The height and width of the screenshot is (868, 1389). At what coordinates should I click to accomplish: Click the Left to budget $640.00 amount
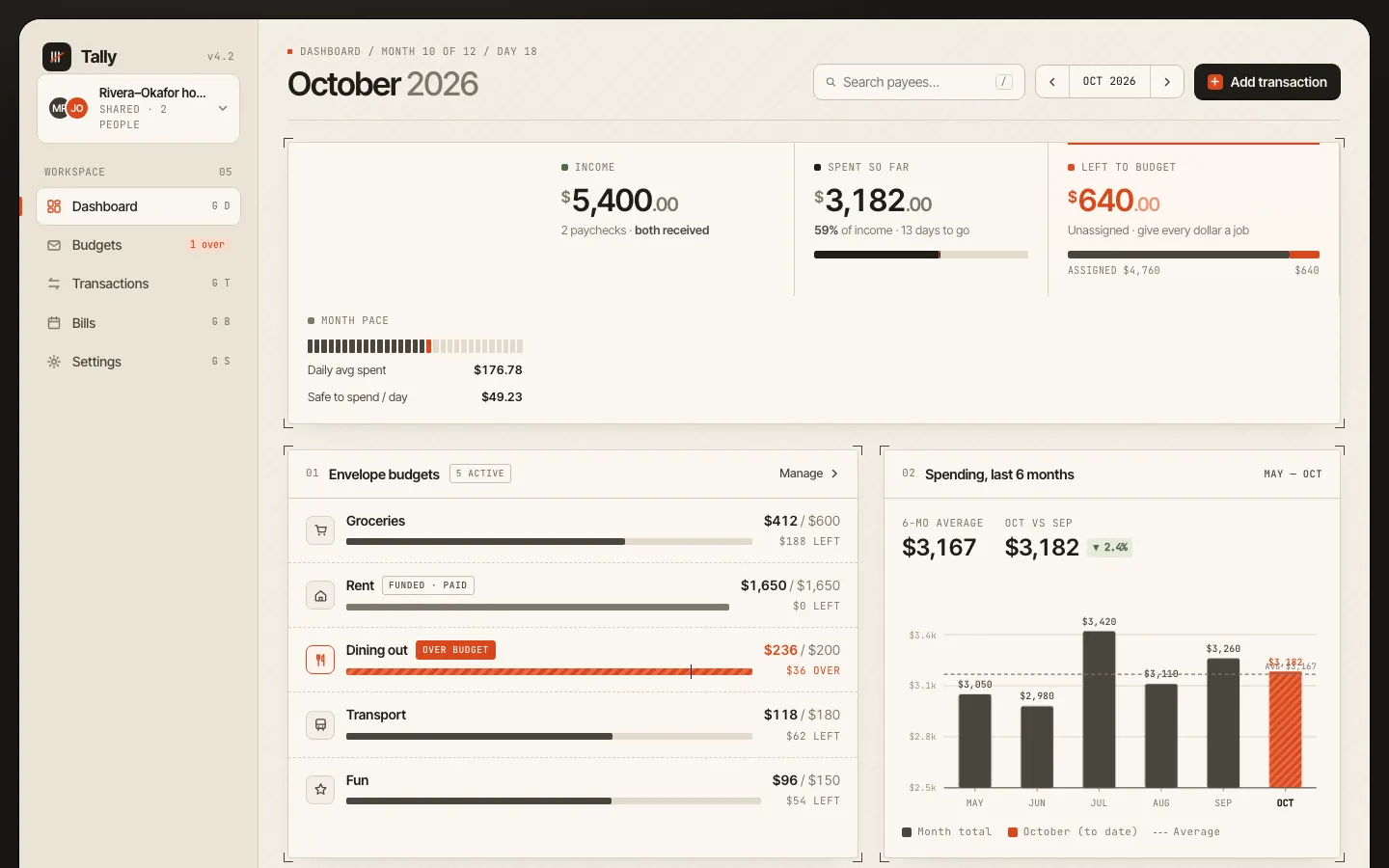(1114, 201)
